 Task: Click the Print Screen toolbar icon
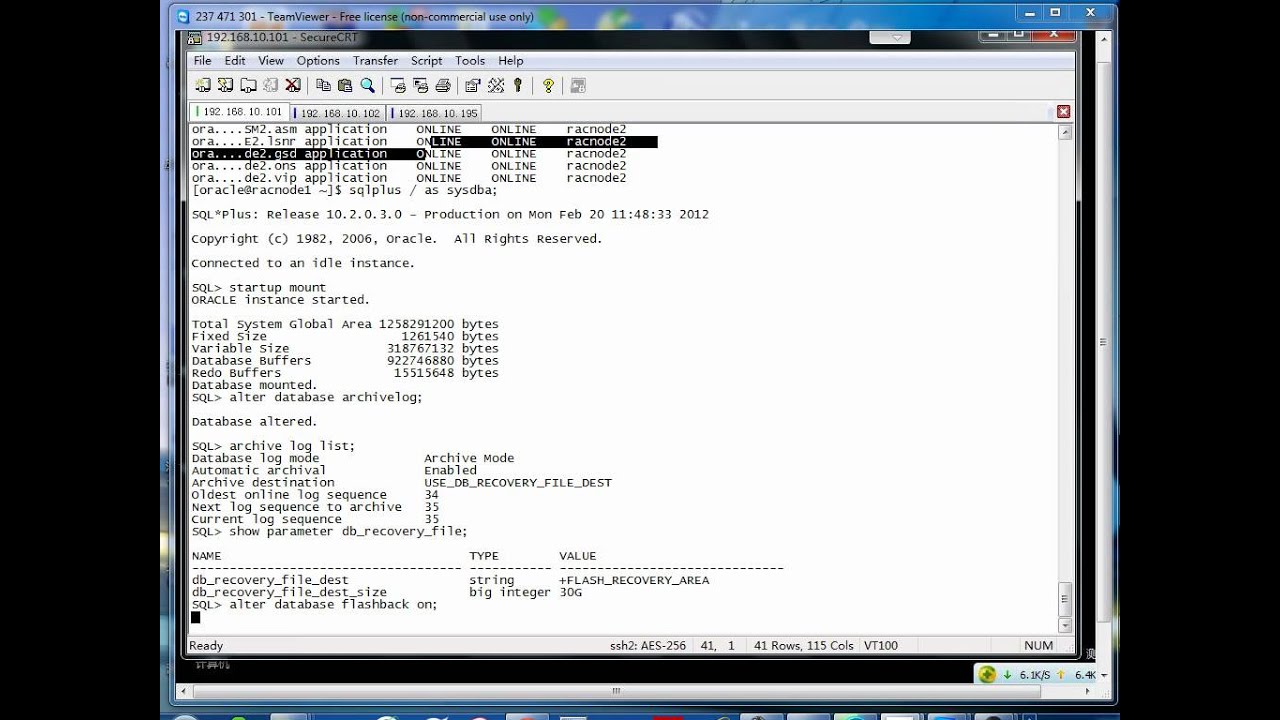point(397,86)
